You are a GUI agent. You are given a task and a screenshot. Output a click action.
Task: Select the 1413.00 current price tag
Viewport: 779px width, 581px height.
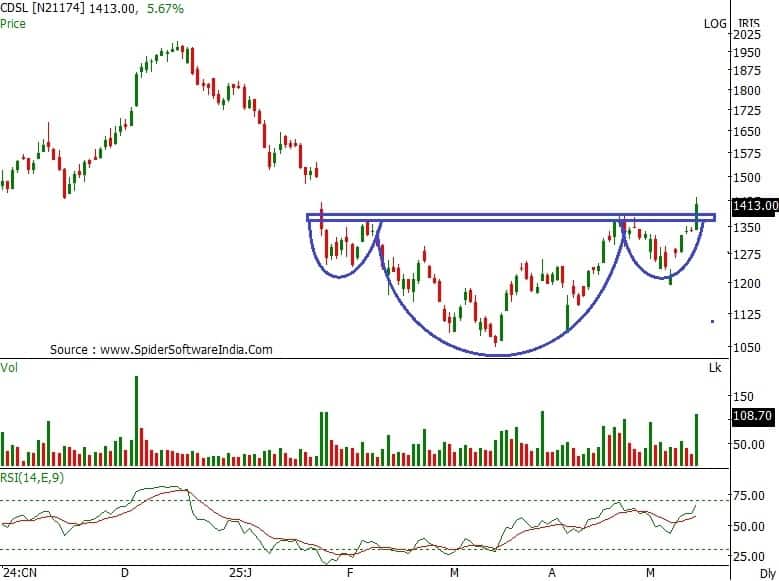(x=755, y=206)
